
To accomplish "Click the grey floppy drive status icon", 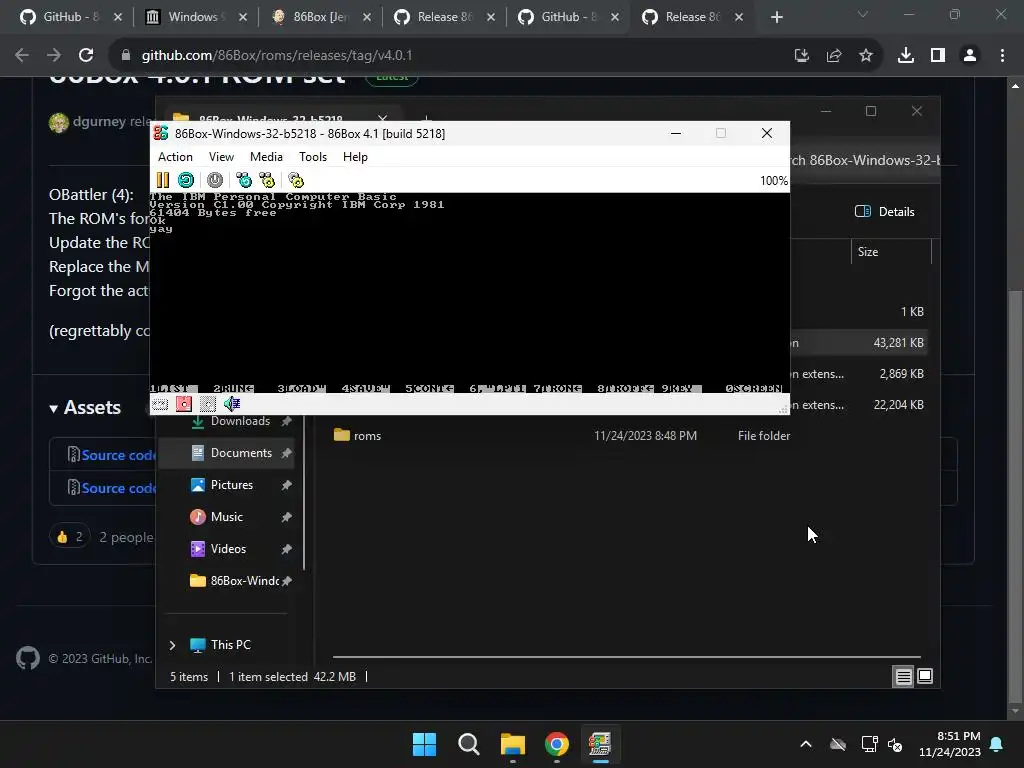I will point(208,404).
